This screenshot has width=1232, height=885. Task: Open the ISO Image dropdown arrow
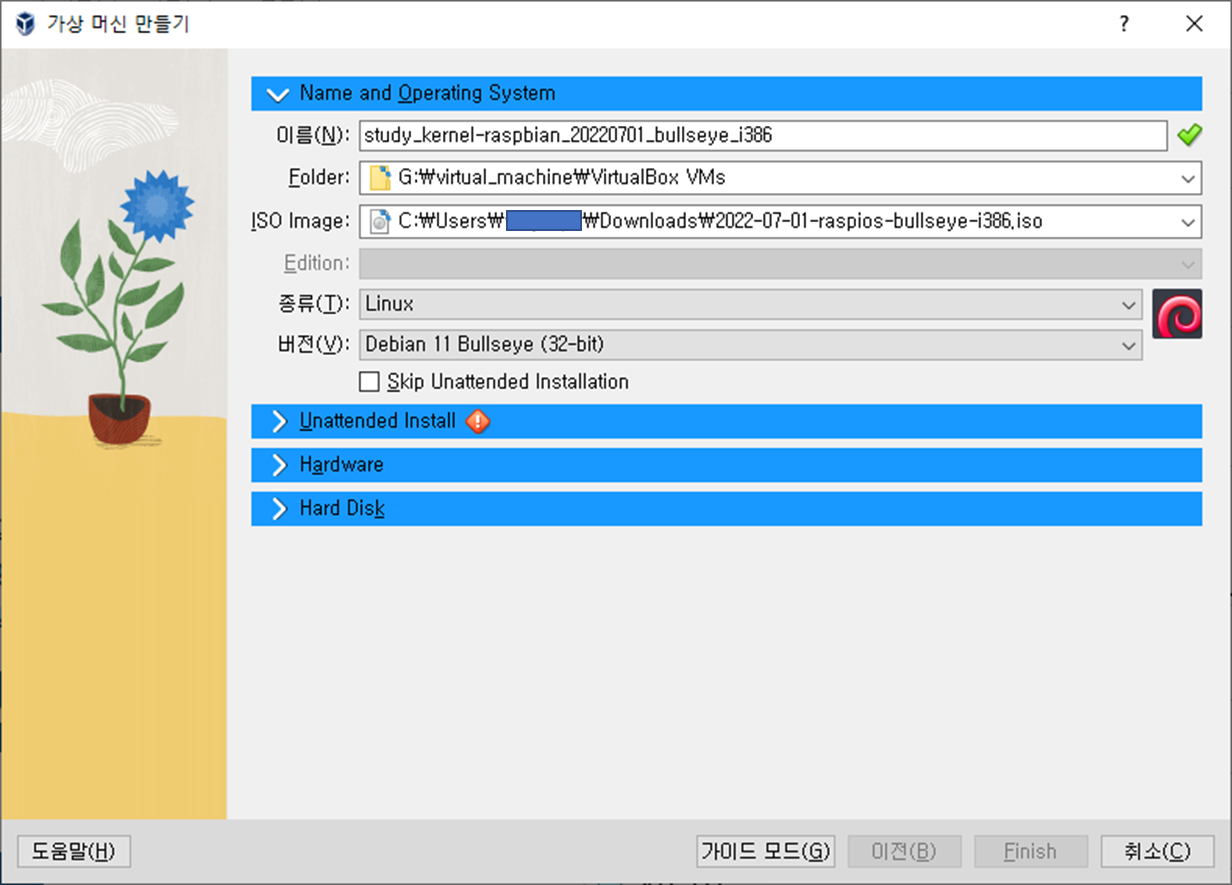click(1188, 222)
